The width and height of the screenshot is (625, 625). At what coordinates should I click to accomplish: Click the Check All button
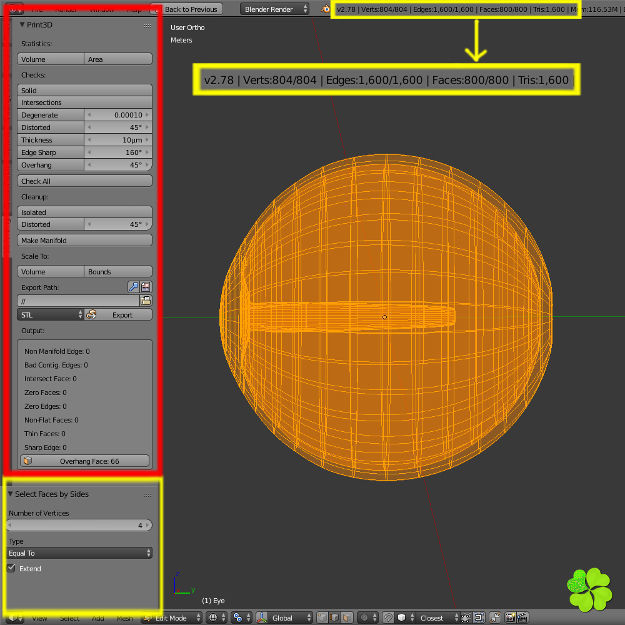point(85,181)
